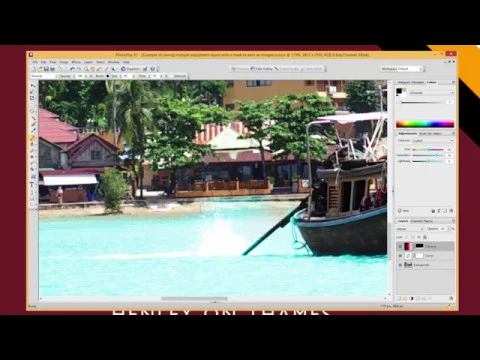Open the layer blend mode dropdown in Layers panel

[x=410, y=229]
